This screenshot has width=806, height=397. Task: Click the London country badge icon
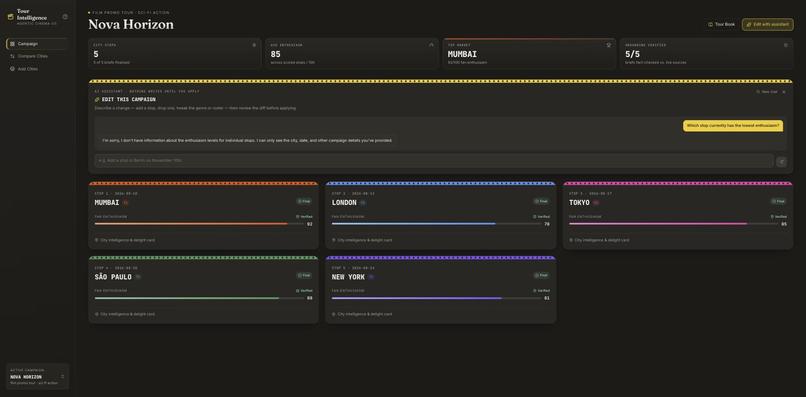[362, 203]
